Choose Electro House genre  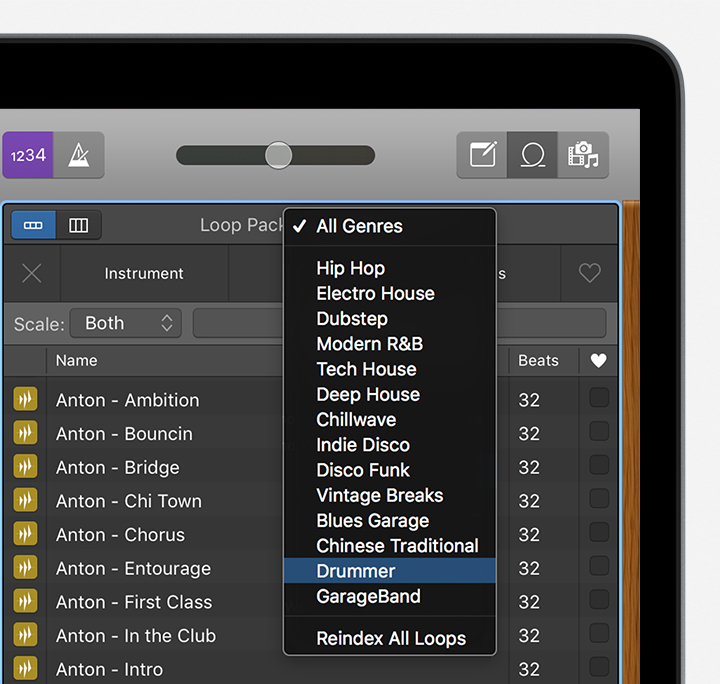(390, 293)
